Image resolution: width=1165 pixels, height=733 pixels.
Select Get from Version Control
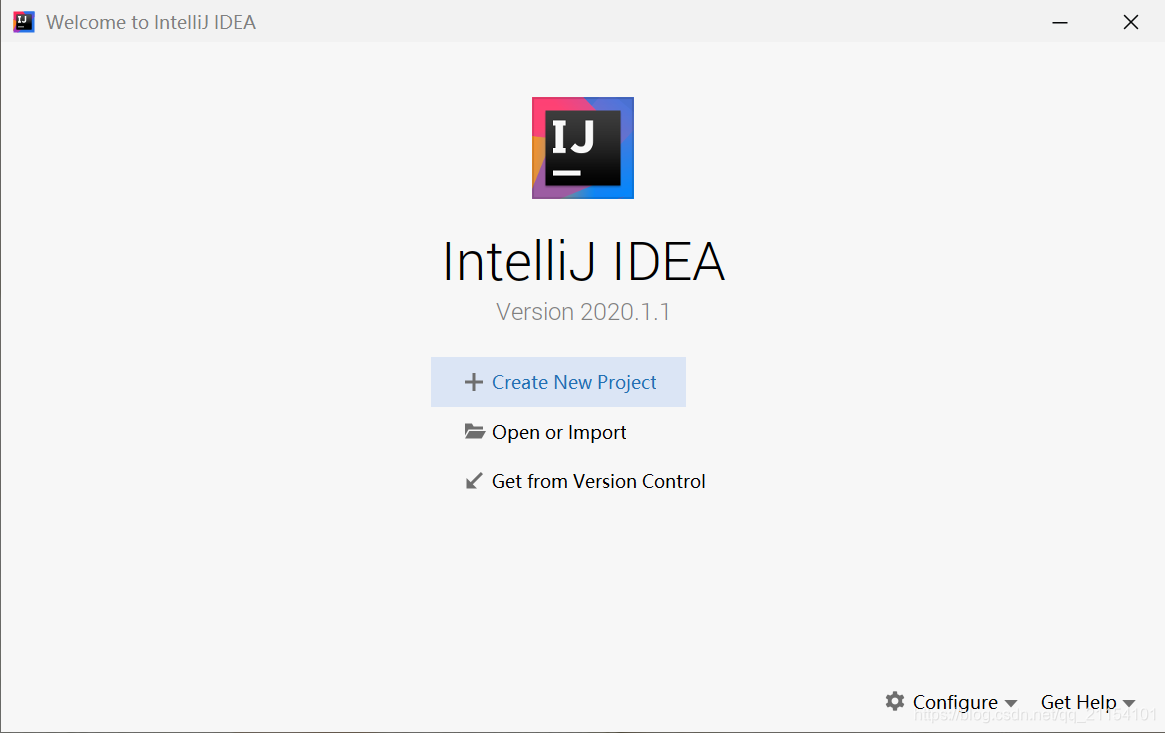tap(598, 481)
